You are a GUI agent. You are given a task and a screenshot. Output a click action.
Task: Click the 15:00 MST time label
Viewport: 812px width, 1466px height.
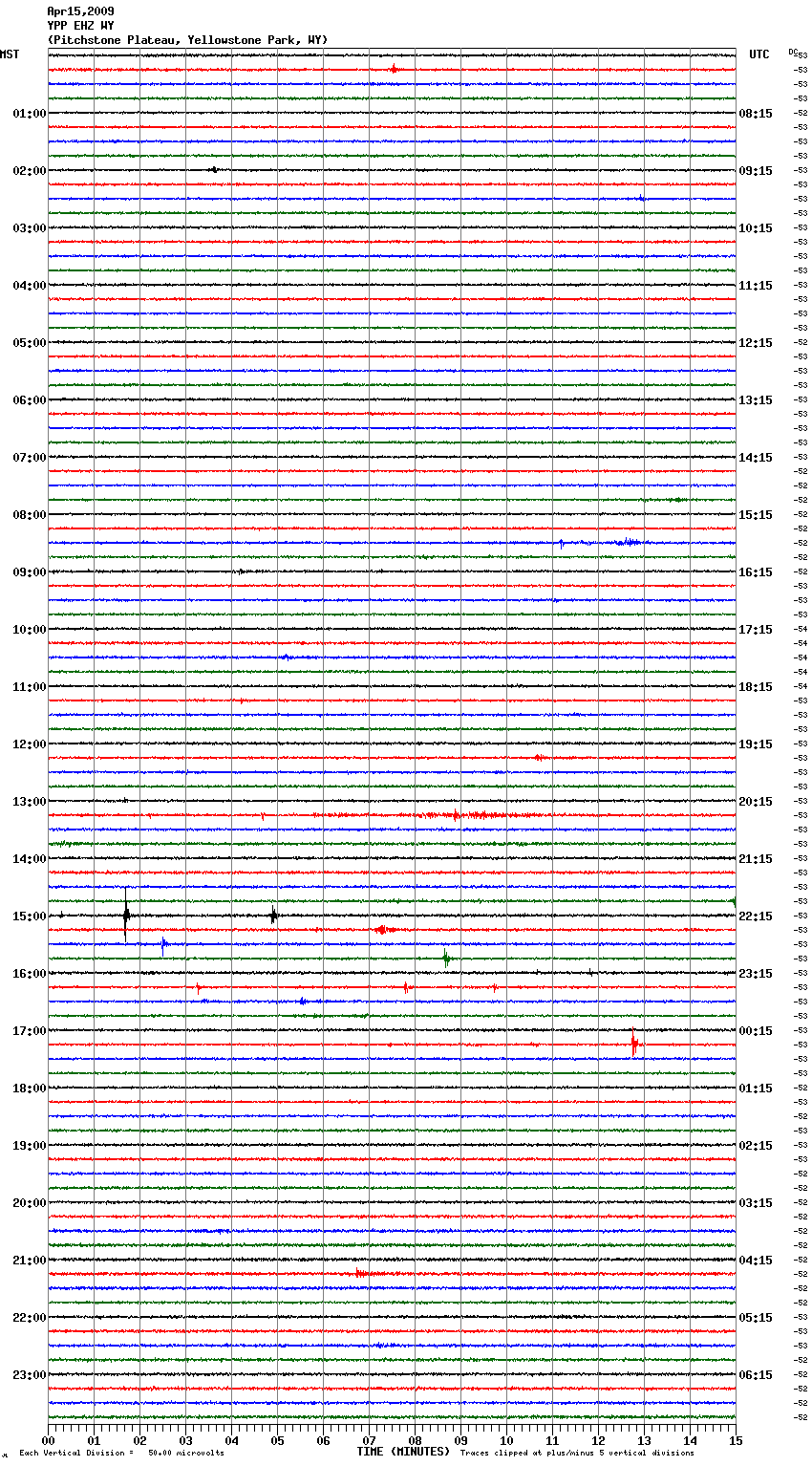click(x=29, y=916)
